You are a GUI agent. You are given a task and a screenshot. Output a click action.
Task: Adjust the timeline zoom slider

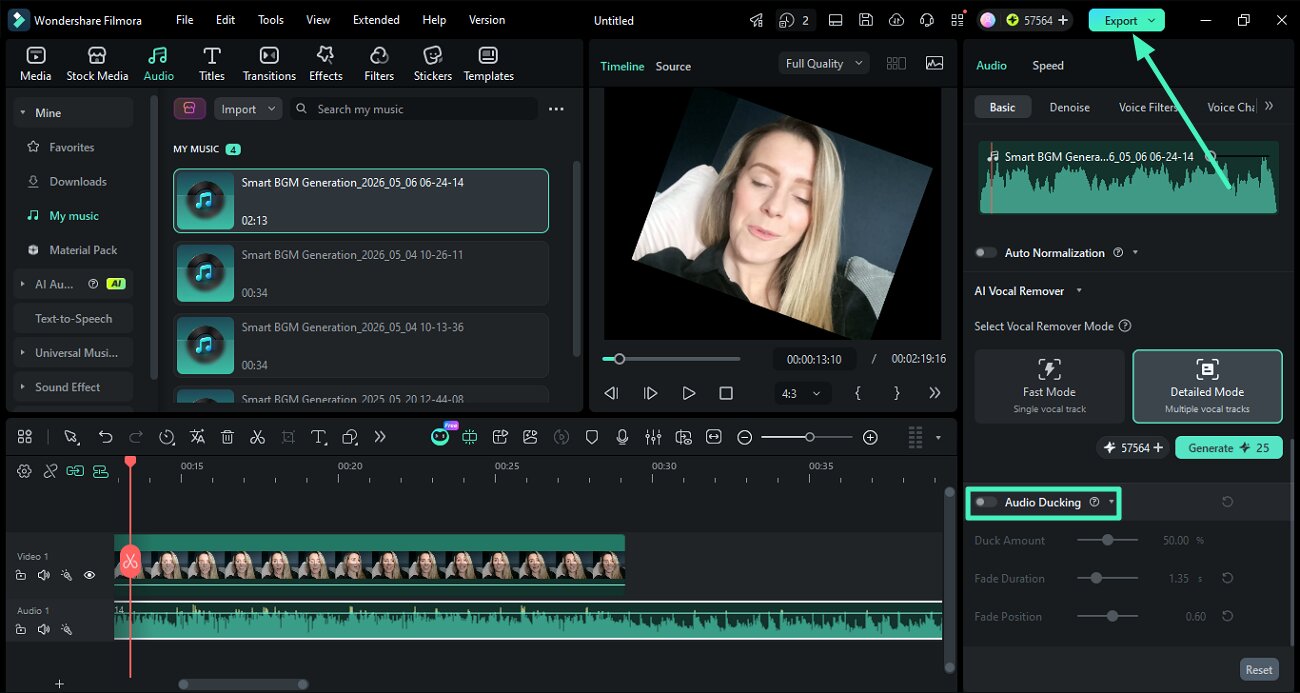coord(809,437)
